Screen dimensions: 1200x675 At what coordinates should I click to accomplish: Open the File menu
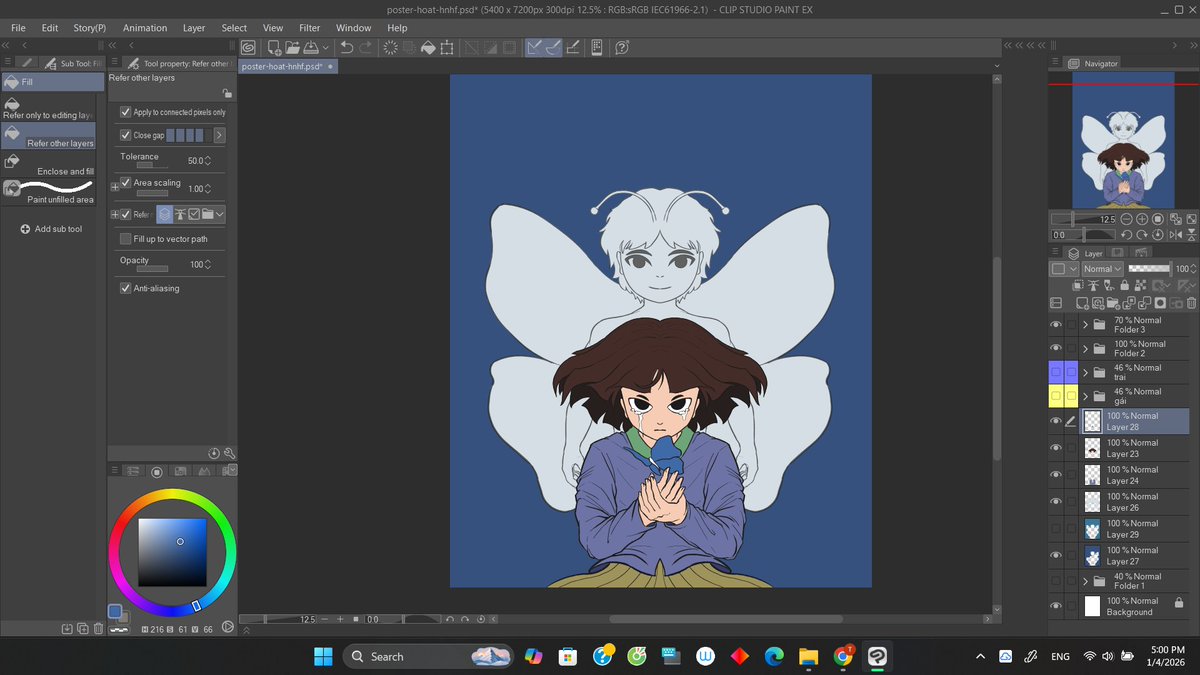(18, 28)
